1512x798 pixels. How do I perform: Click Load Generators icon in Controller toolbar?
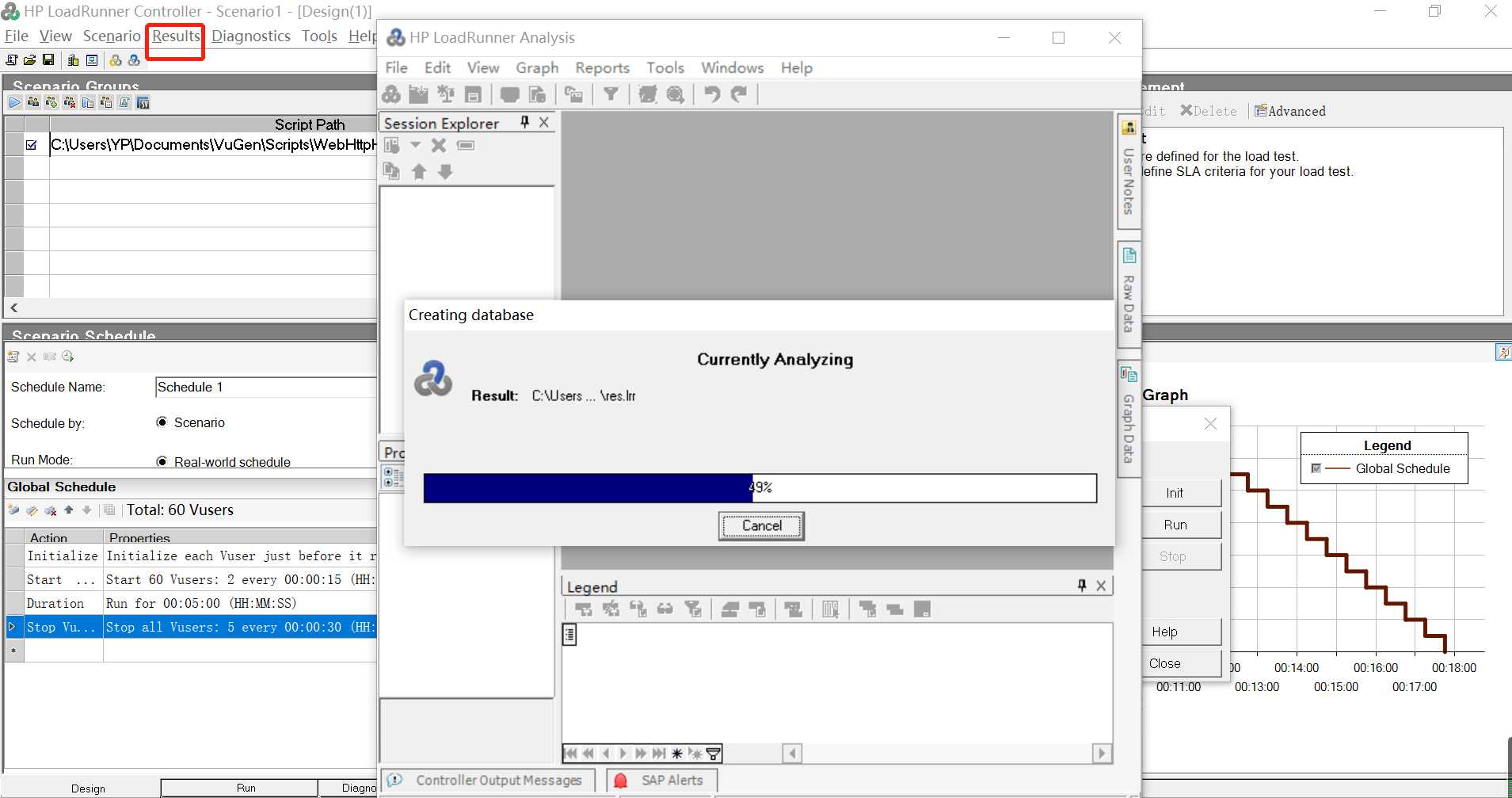[x=73, y=60]
